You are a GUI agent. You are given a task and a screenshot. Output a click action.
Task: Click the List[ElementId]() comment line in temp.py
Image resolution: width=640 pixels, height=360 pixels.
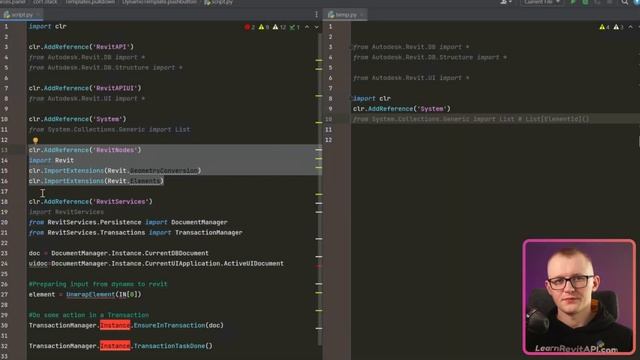471,119
